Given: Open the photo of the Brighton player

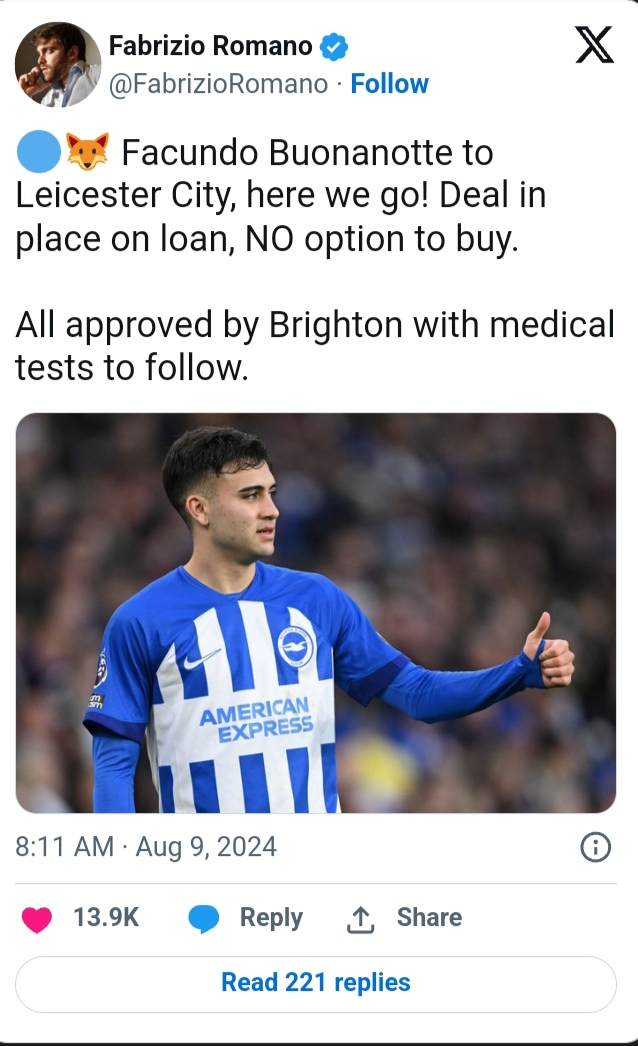Looking at the screenshot, I should pos(316,612).
